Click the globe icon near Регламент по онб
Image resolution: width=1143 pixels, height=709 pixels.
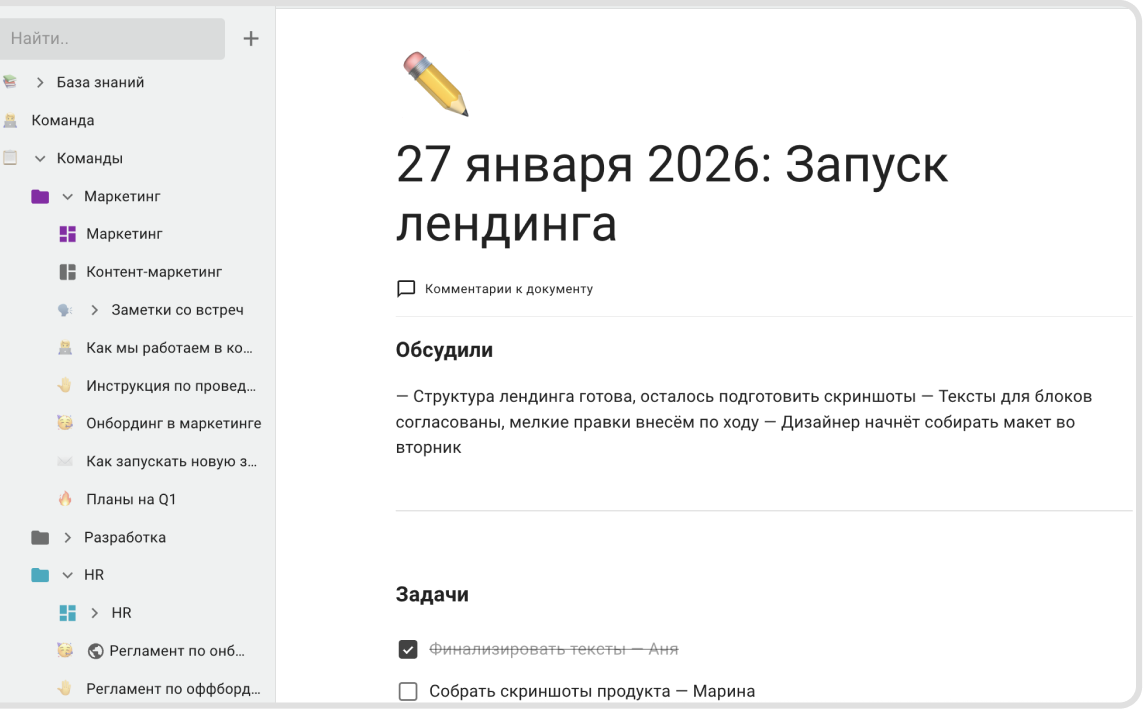tap(96, 651)
